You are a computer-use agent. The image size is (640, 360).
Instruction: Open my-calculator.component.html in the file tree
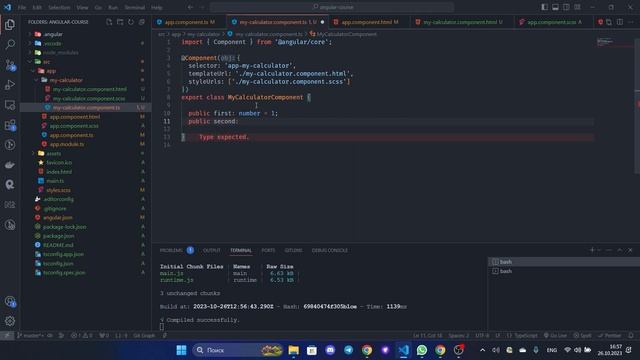point(89,89)
